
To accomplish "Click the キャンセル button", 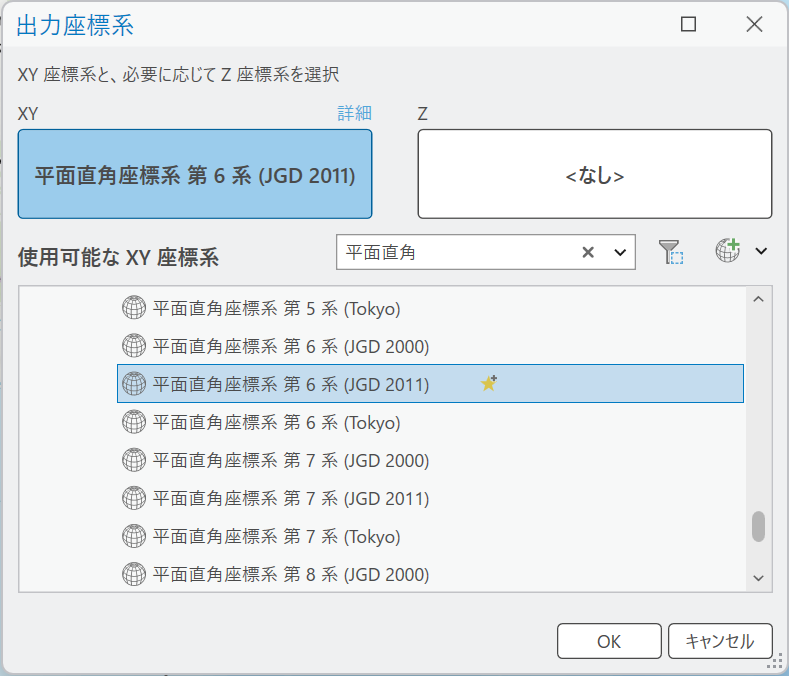I will coord(719,641).
